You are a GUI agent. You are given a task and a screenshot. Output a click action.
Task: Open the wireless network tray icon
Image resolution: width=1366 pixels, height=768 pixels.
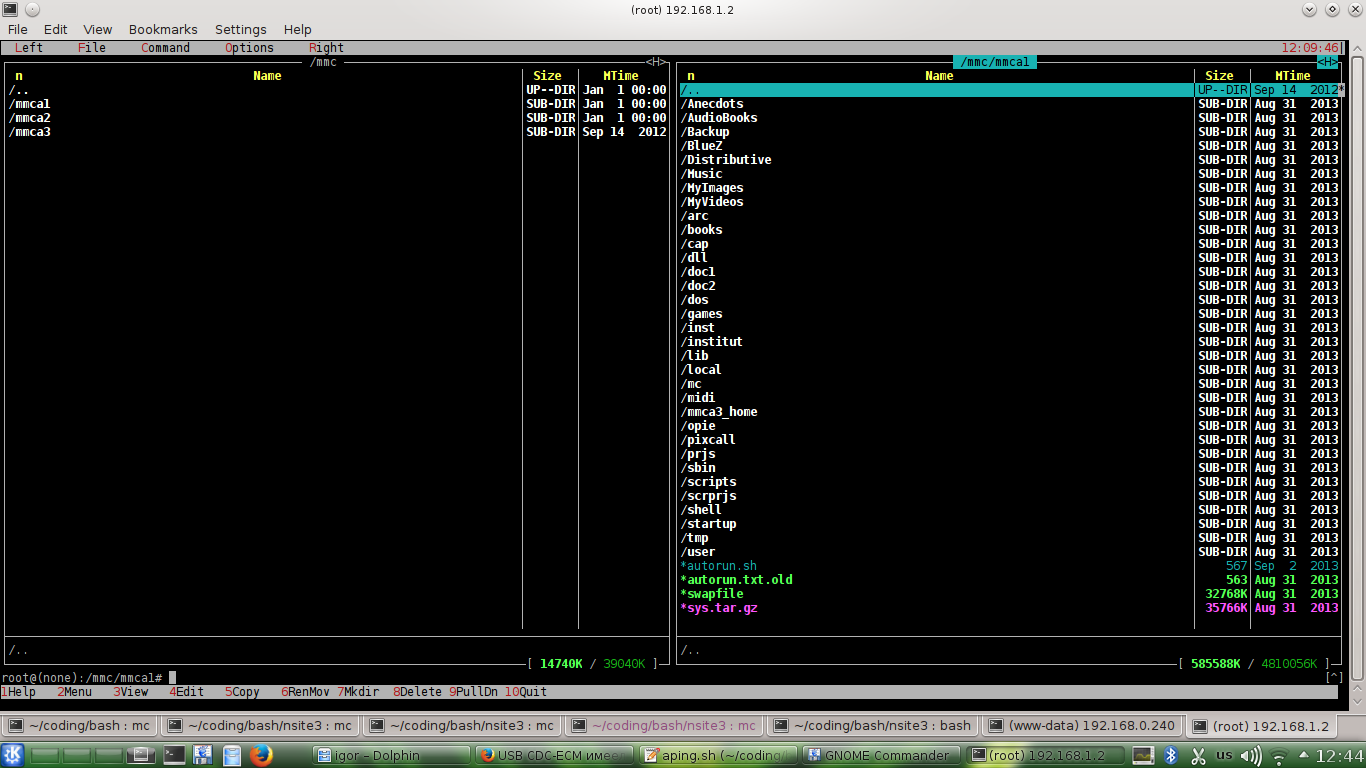(1278, 756)
